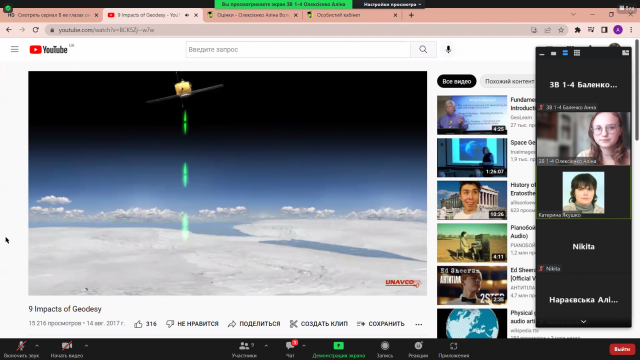Screen dimensions: 640x360
Task: Click СОЗДАТЬ КЛИП scissors button
Action: [x=318, y=324]
